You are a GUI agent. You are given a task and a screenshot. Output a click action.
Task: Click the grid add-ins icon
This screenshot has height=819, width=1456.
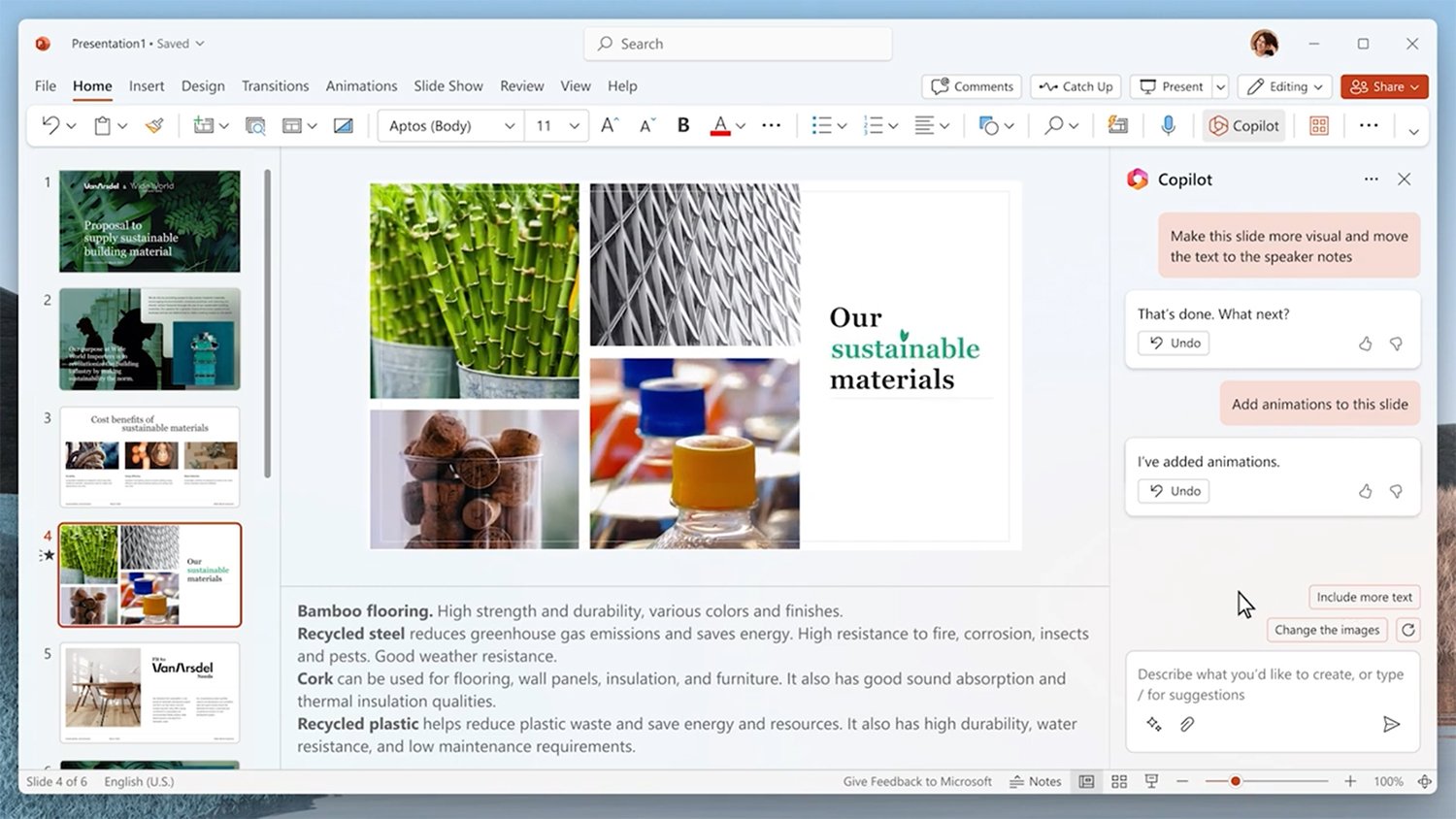pos(1319,125)
